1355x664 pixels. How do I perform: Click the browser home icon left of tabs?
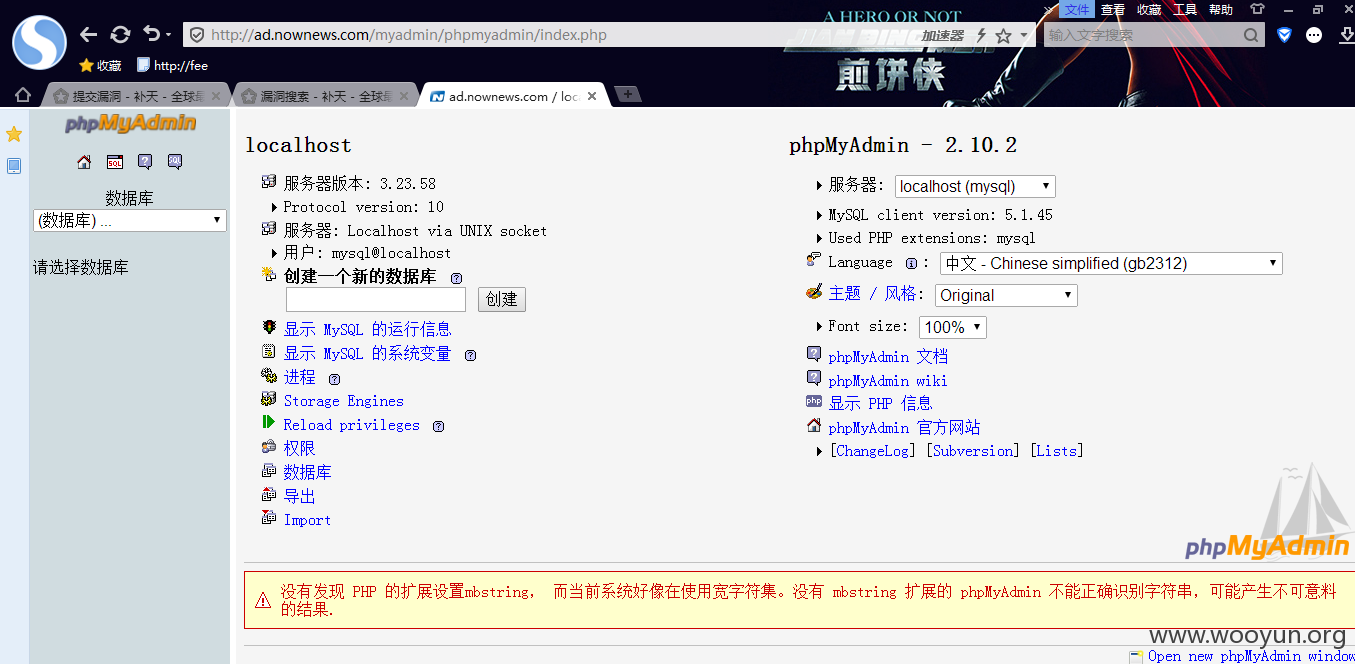pyautogui.click(x=22, y=95)
